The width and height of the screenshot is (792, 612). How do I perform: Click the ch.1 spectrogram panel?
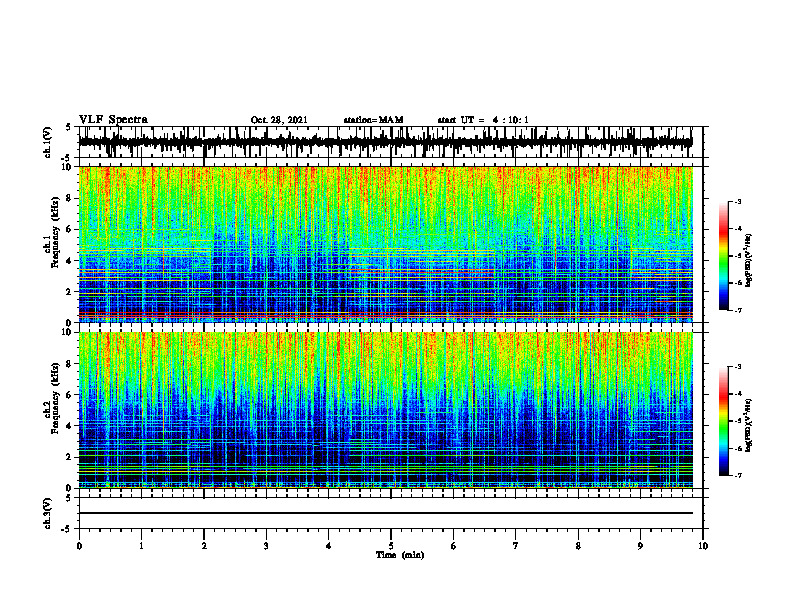pyautogui.click(x=385, y=244)
